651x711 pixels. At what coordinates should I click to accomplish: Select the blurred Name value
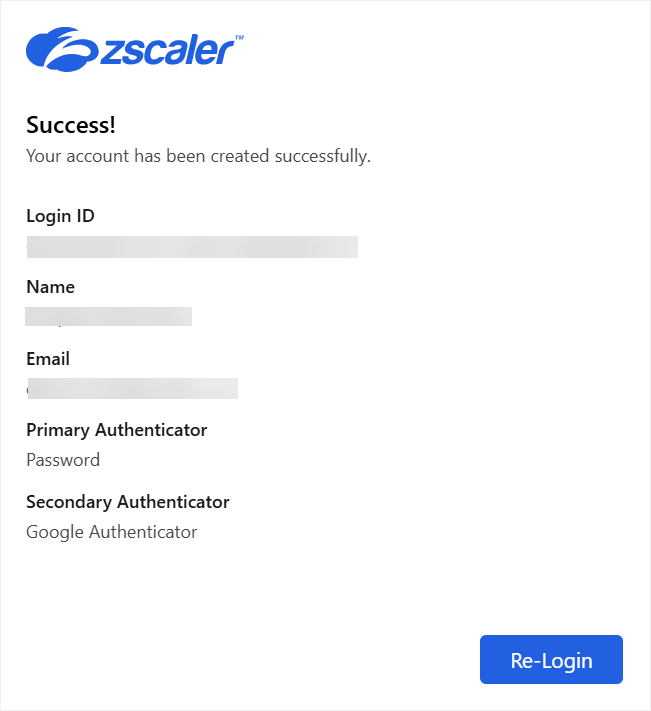pyautogui.click(x=109, y=317)
